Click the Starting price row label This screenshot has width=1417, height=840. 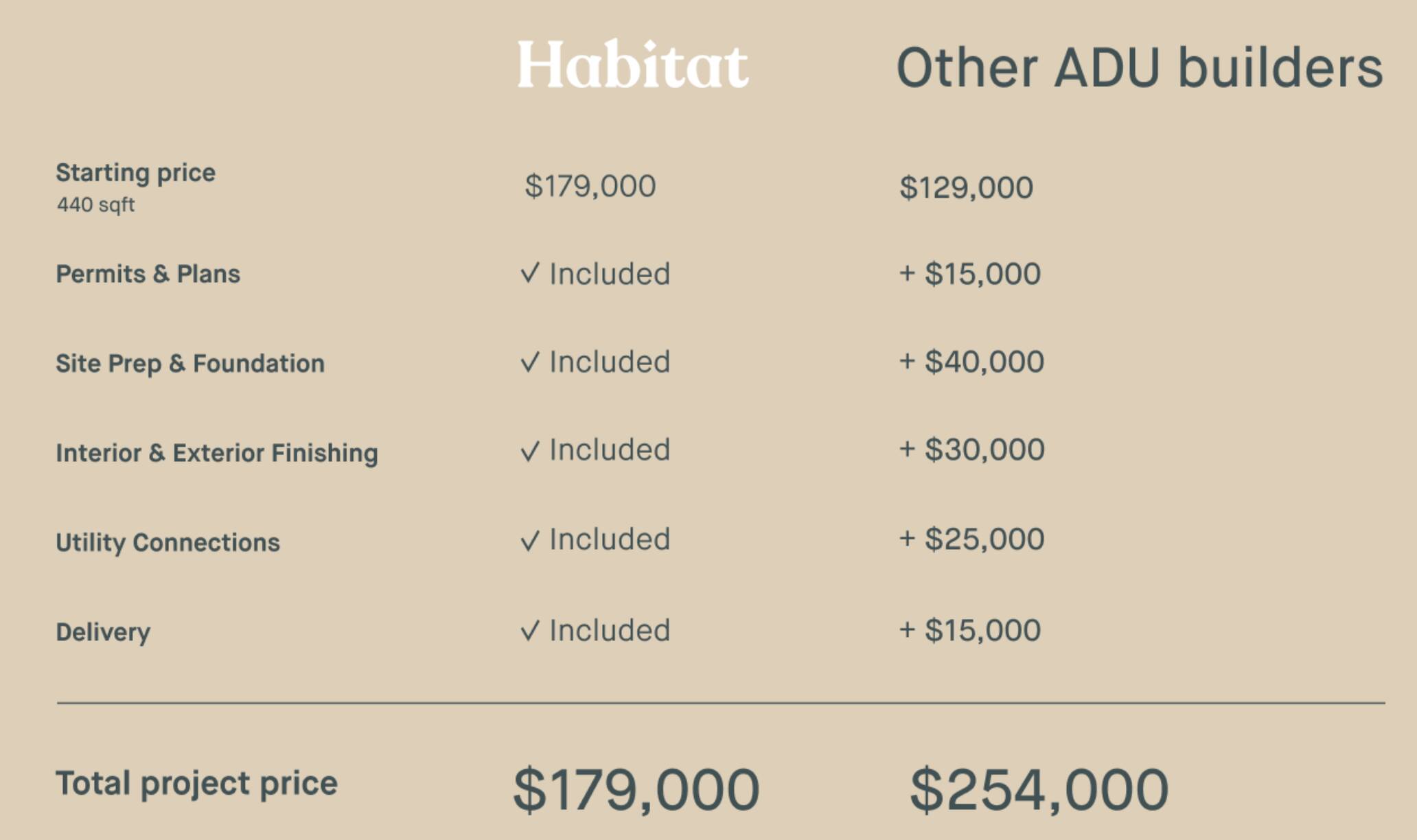(135, 172)
